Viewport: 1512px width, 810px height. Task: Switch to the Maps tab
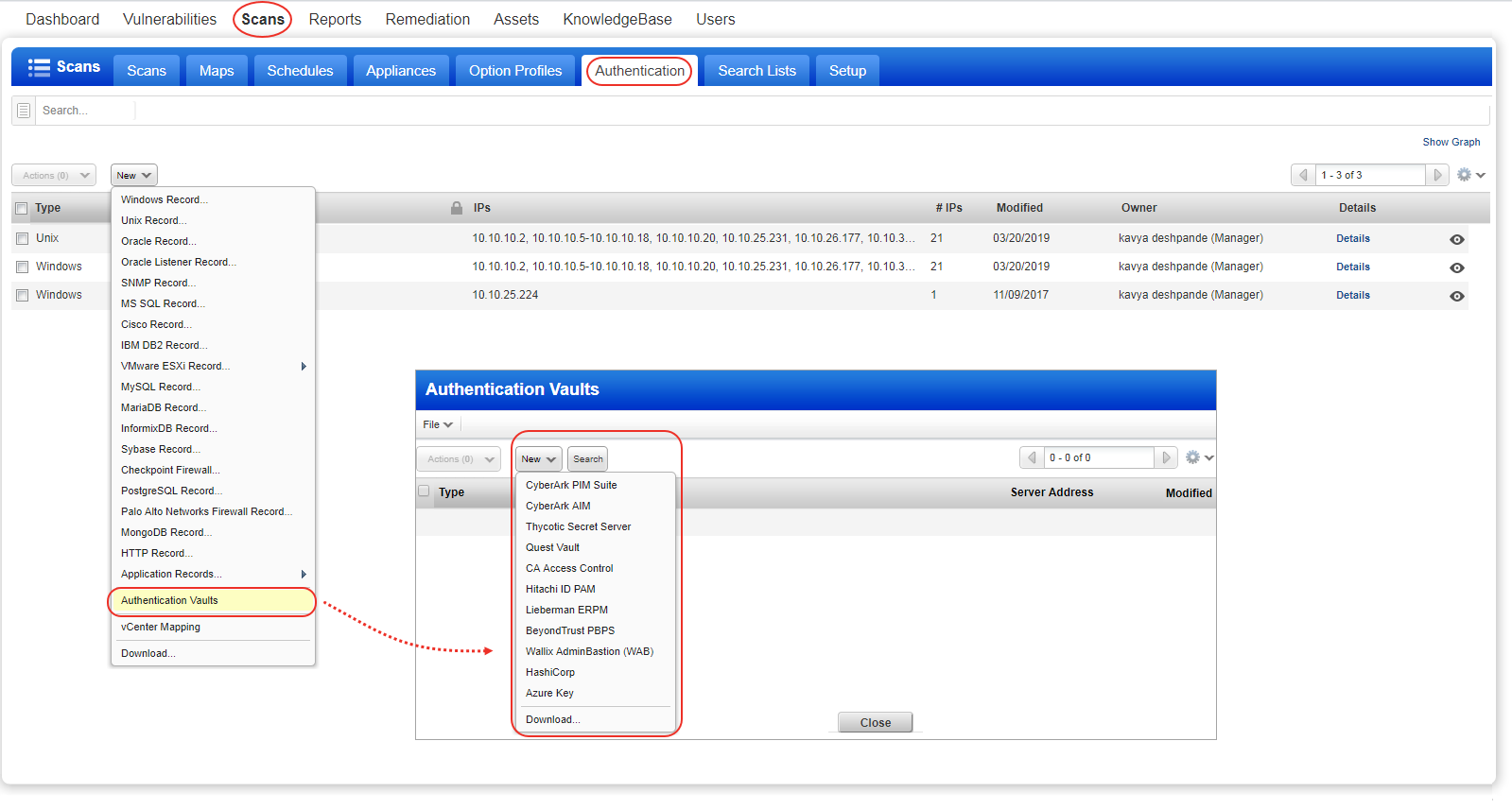pos(217,71)
